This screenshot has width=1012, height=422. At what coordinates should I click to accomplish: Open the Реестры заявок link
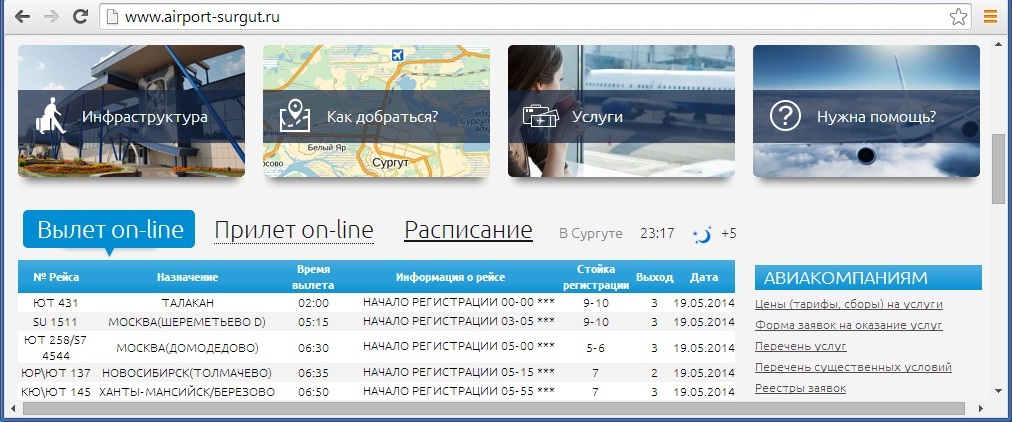click(800, 388)
